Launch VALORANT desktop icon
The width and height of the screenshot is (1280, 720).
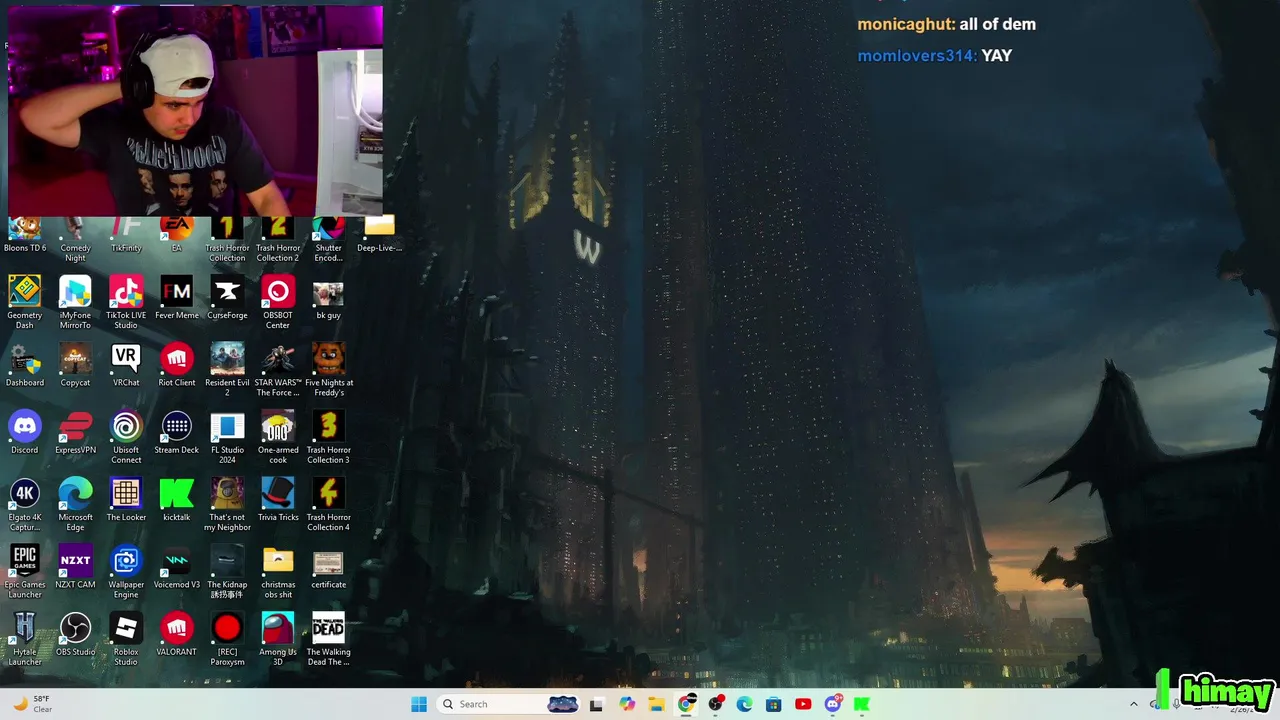click(177, 633)
